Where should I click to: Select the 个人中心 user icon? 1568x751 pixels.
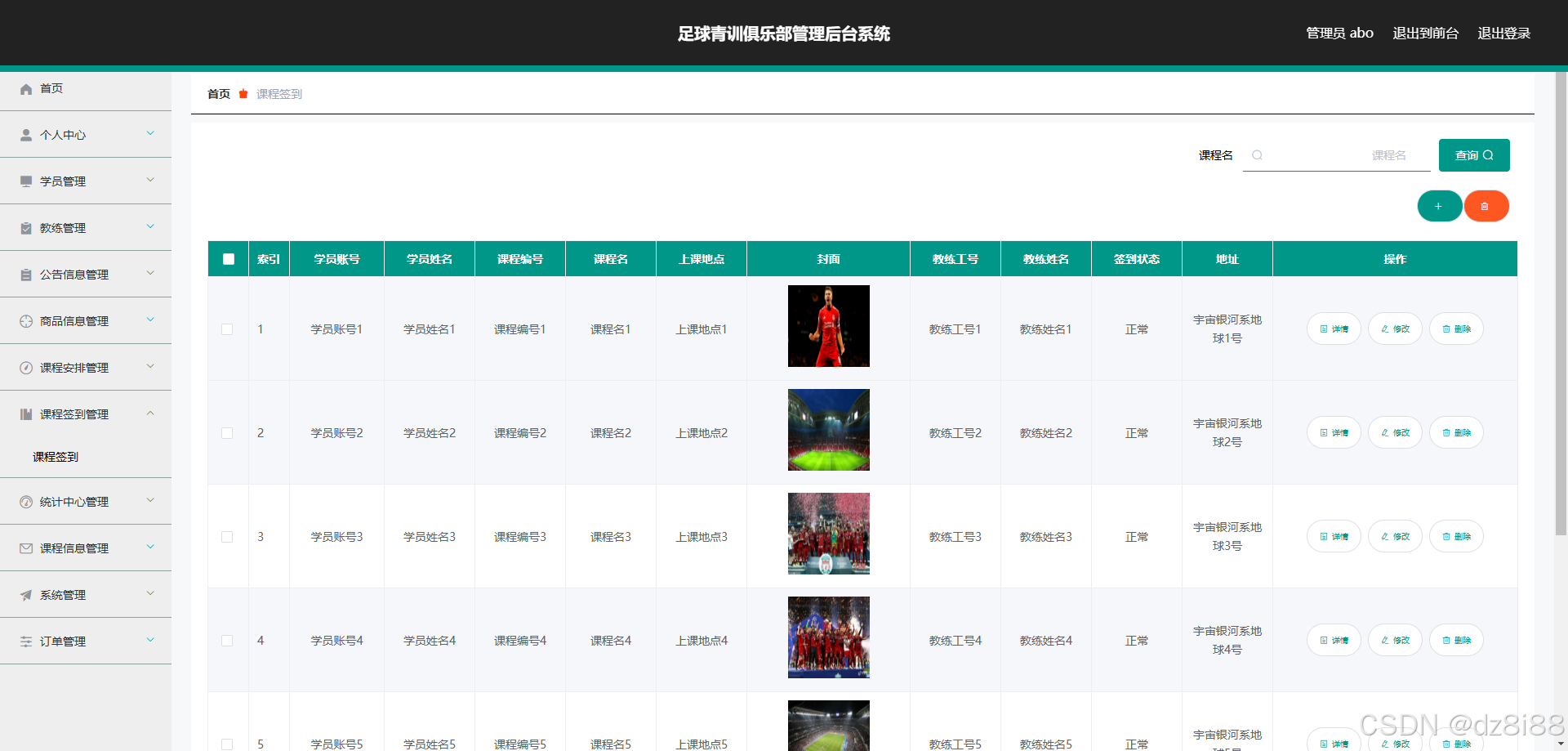tap(25, 134)
